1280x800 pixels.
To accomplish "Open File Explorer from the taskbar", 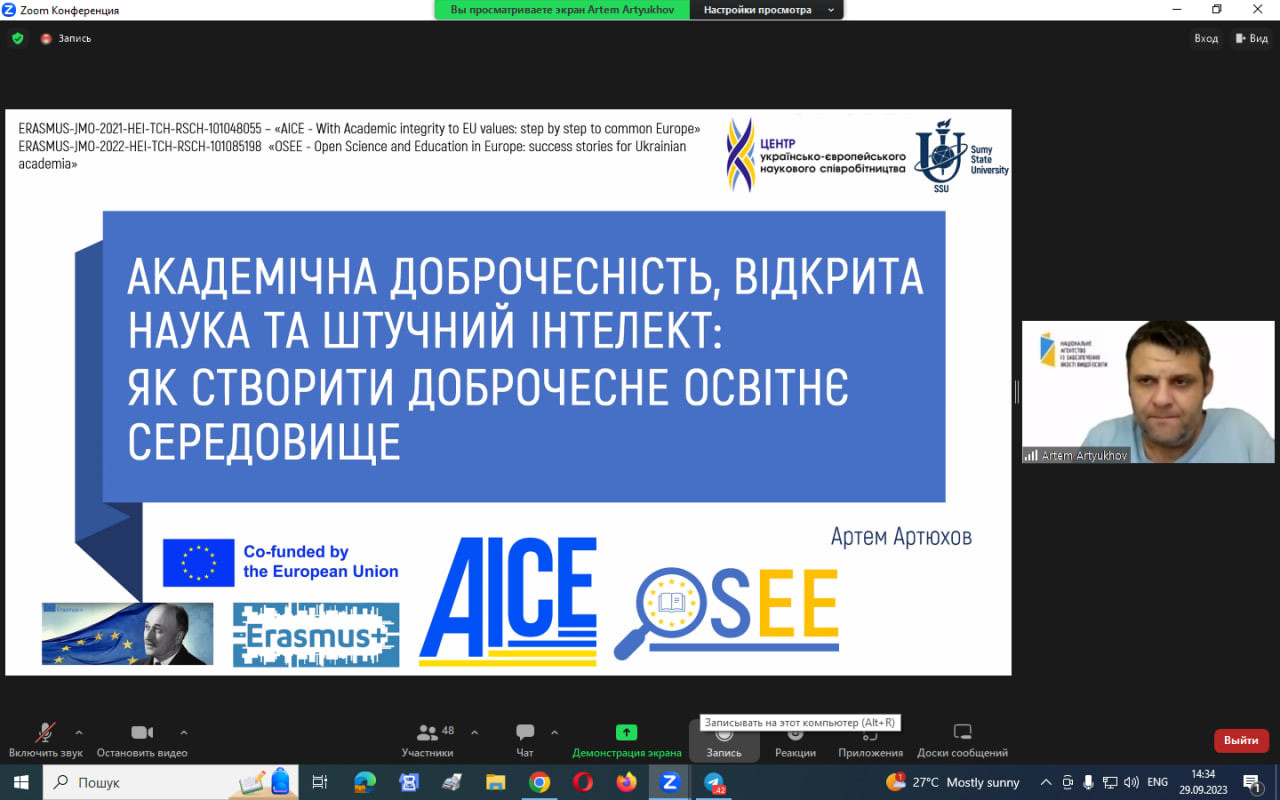I will (x=496, y=782).
